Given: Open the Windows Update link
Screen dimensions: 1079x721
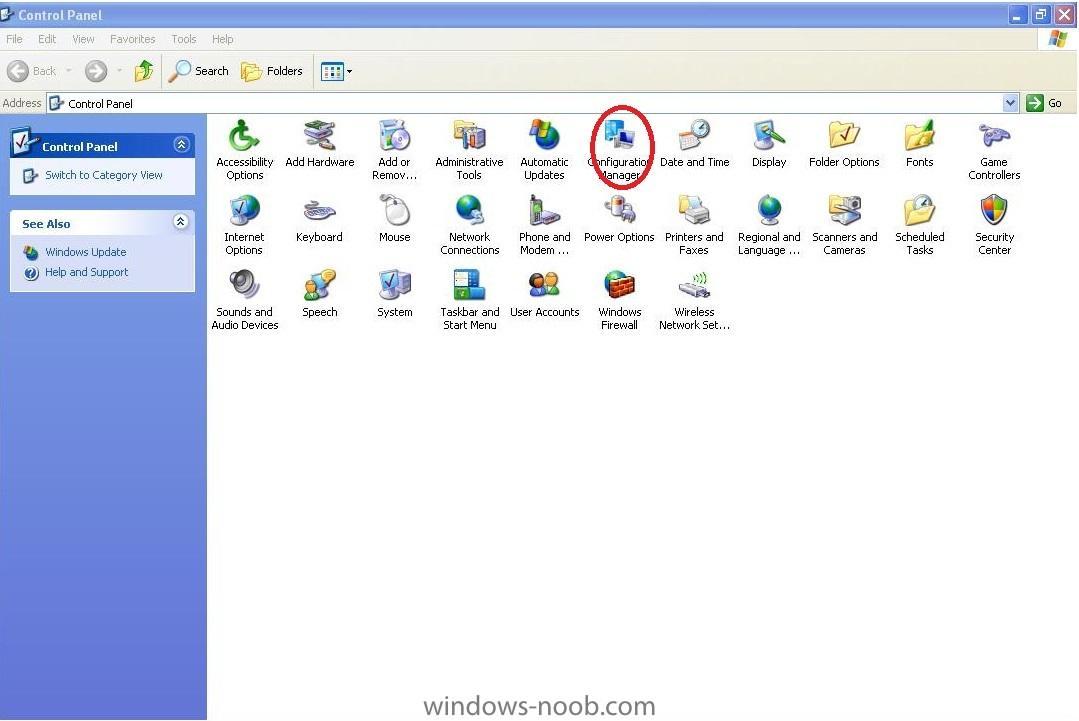Looking at the screenshot, I should [85, 252].
